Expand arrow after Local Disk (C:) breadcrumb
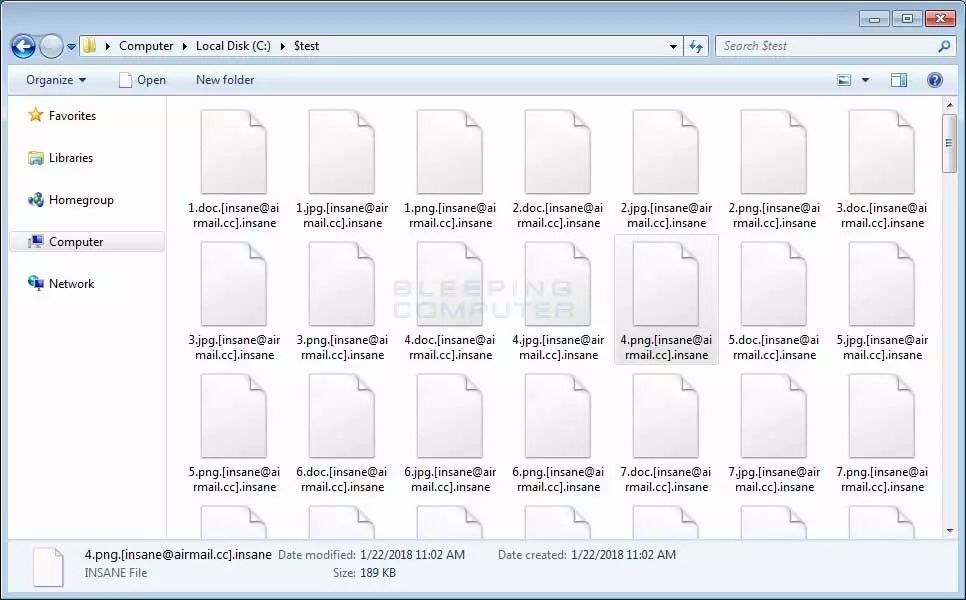Viewport: 966px width, 600px height. click(x=282, y=46)
